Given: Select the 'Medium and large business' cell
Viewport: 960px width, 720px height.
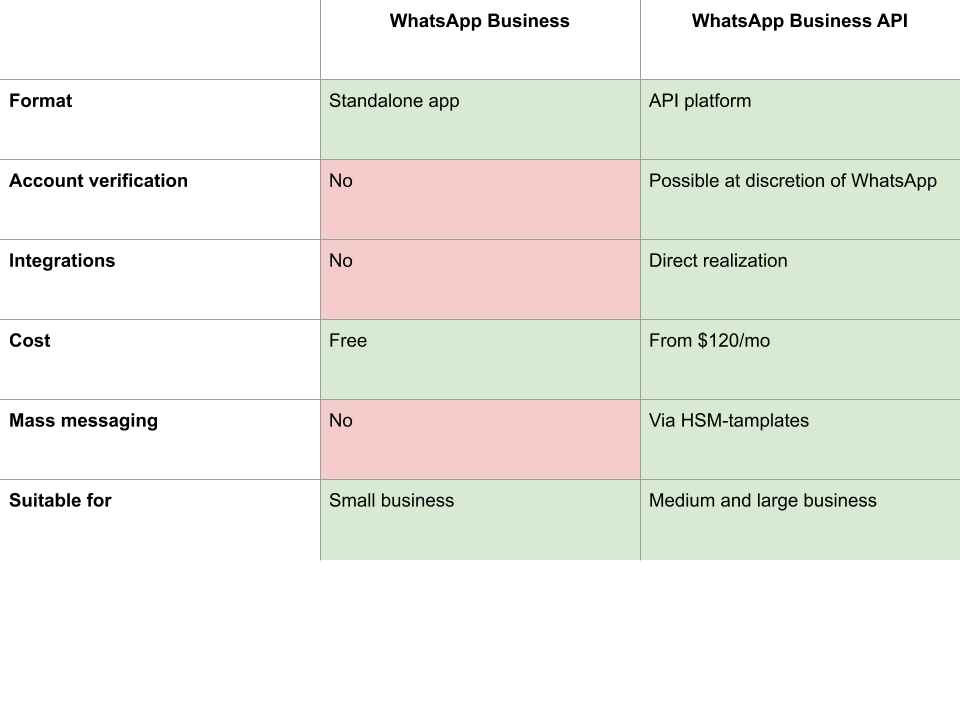Looking at the screenshot, I should (x=800, y=519).
